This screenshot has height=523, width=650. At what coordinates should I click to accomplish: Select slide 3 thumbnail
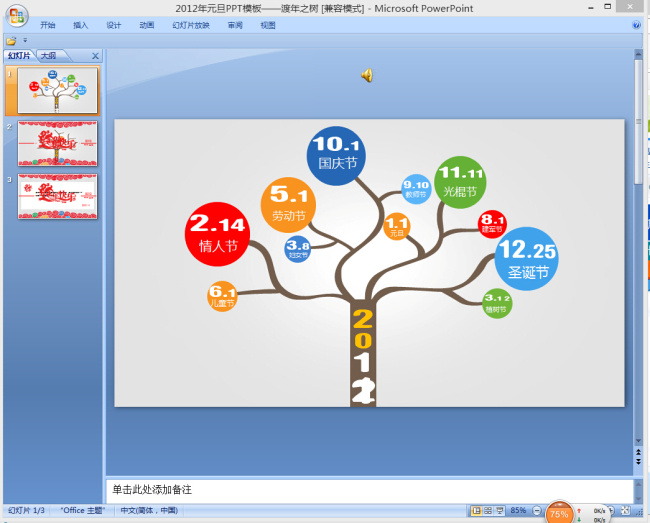click(57, 196)
